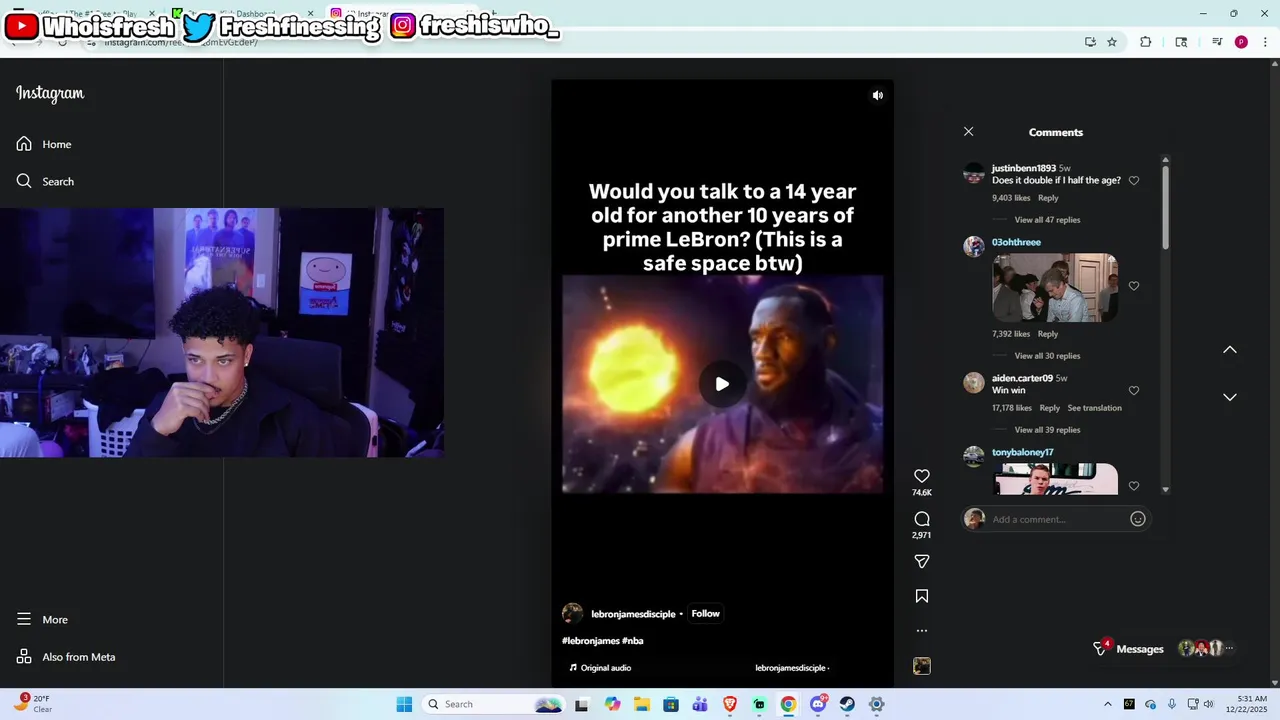The height and width of the screenshot is (720, 1280).
Task: Expand View all 47 replies
Action: [x=1047, y=220]
